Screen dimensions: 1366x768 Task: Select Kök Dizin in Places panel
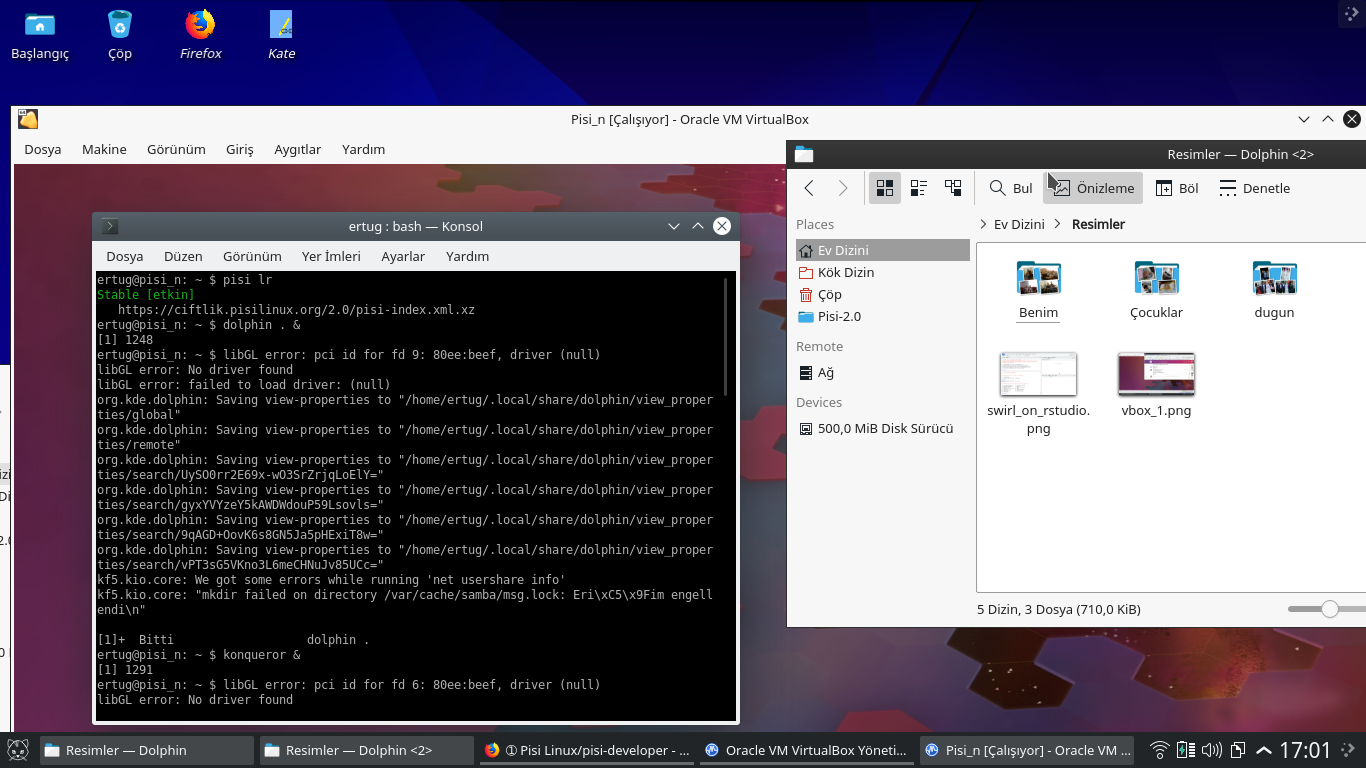coord(845,272)
